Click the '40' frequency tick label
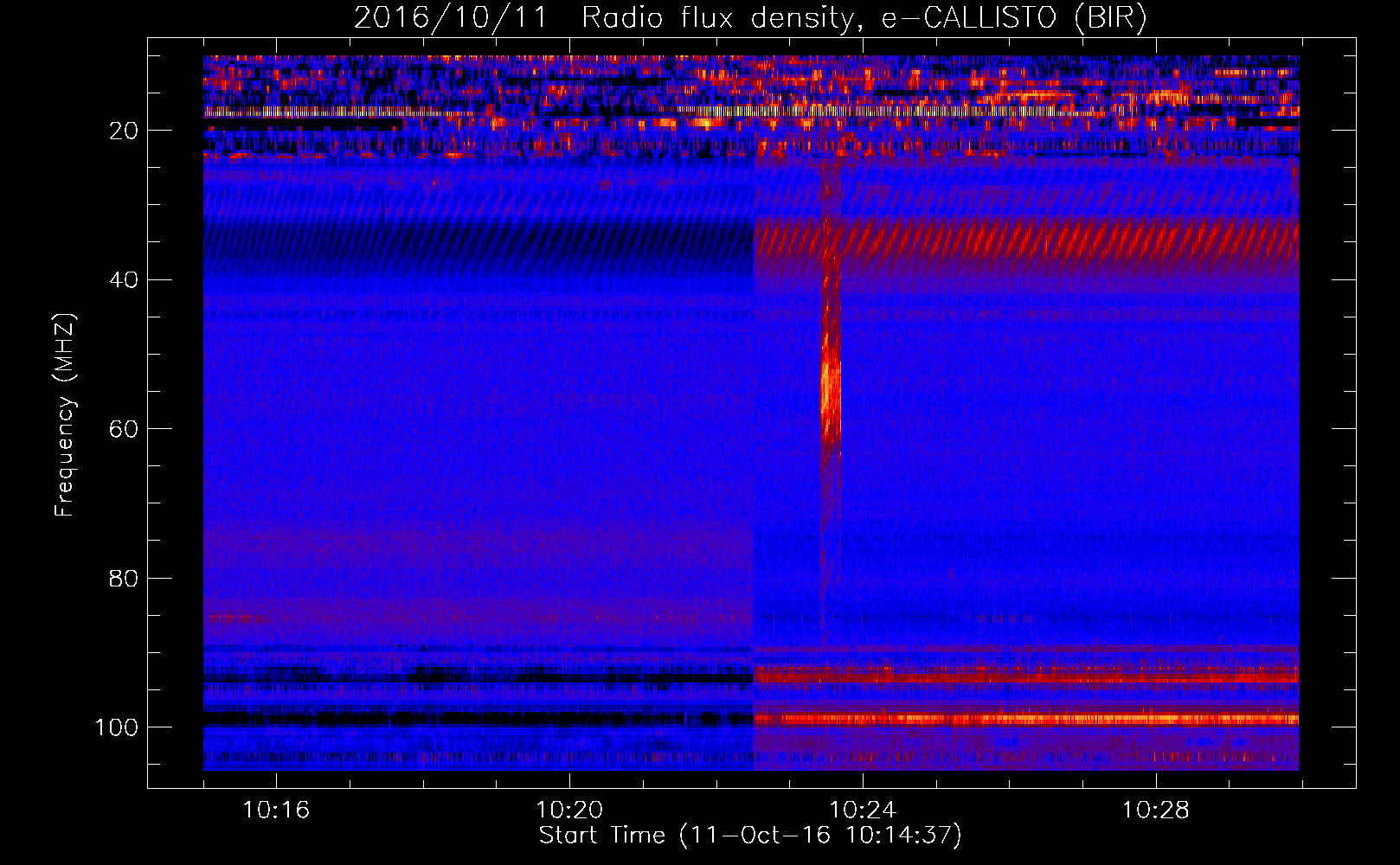The image size is (1400, 865). (124, 280)
